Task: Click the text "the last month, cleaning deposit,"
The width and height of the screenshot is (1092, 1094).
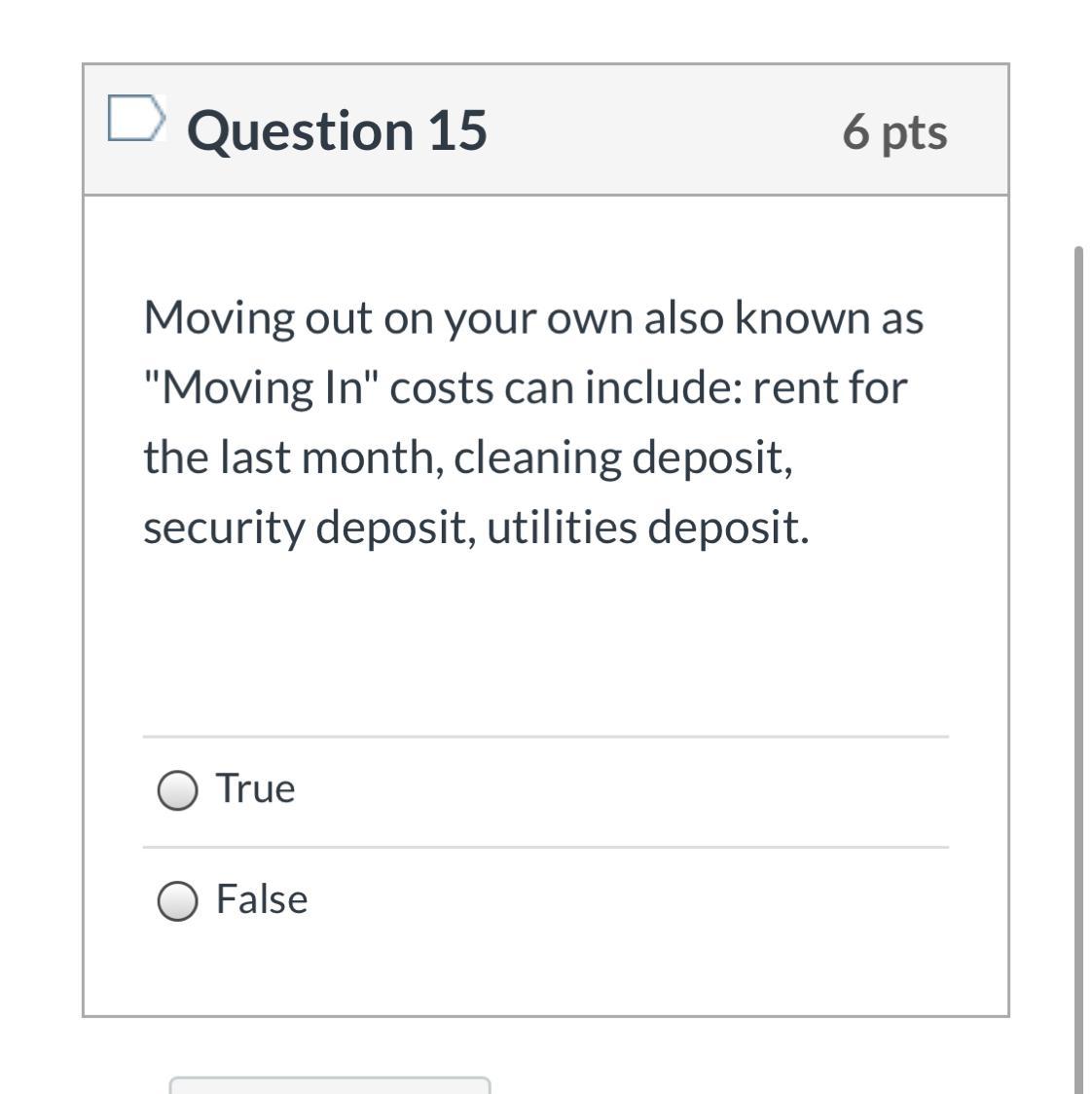Action: tap(468, 457)
